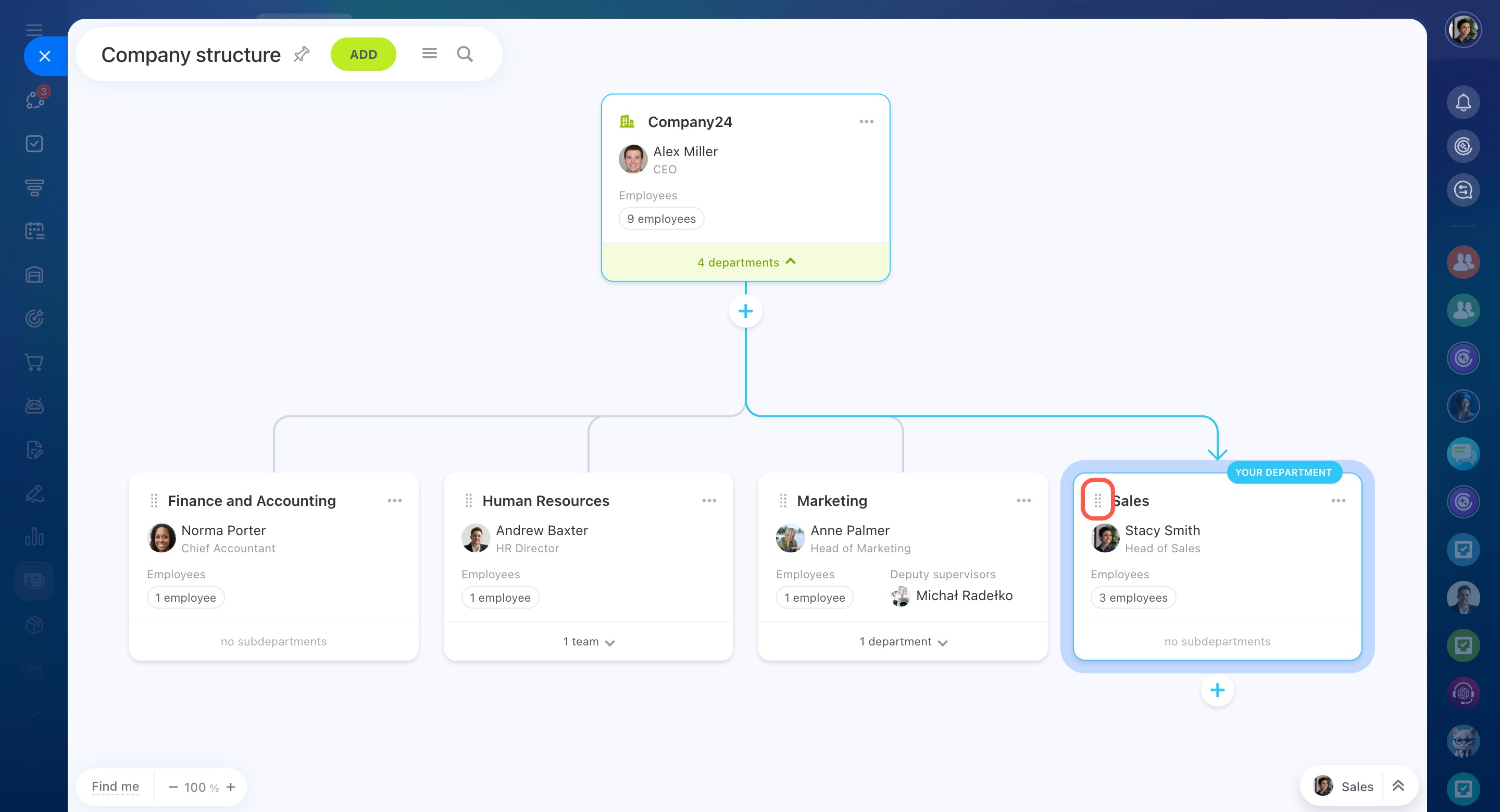
Task: Decrease zoom with the minus control
Action: (173, 787)
